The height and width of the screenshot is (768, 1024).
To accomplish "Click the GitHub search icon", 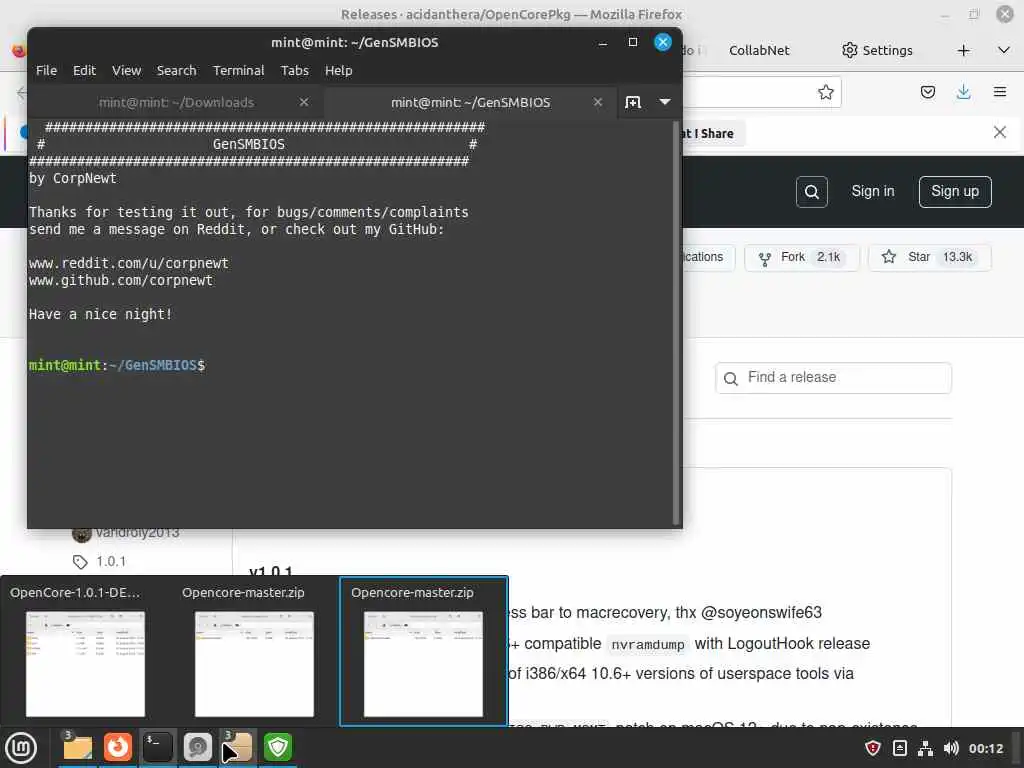I will [x=812, y=192].
